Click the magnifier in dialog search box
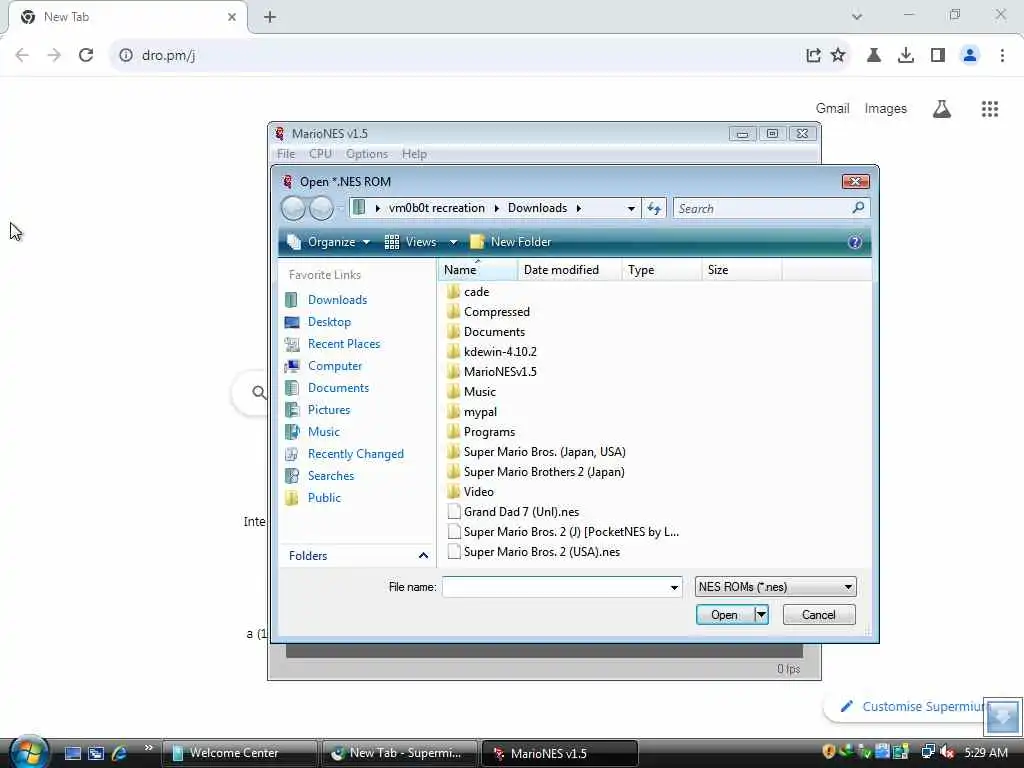Viewport: 1024px width, 768px height. click(858, 208)
